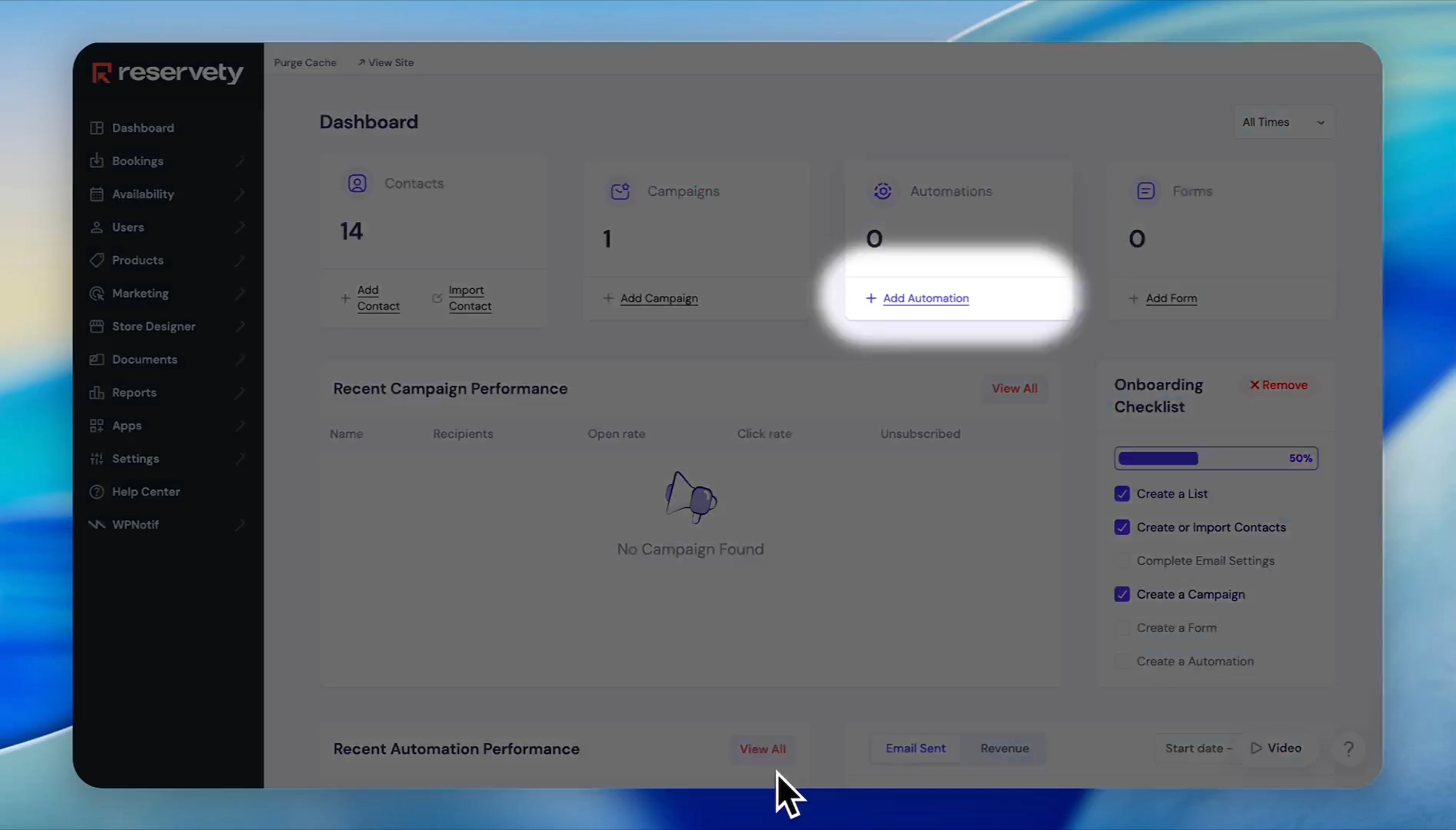
Task: Click View All for Recent Automation Performance
Action: (x=763, y=749)
